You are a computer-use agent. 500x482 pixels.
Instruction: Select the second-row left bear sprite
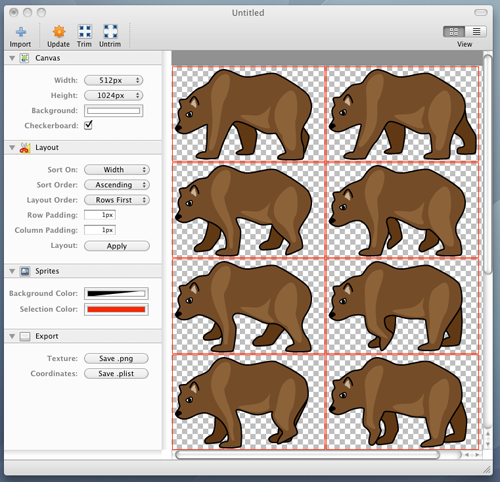coord(248,210)
